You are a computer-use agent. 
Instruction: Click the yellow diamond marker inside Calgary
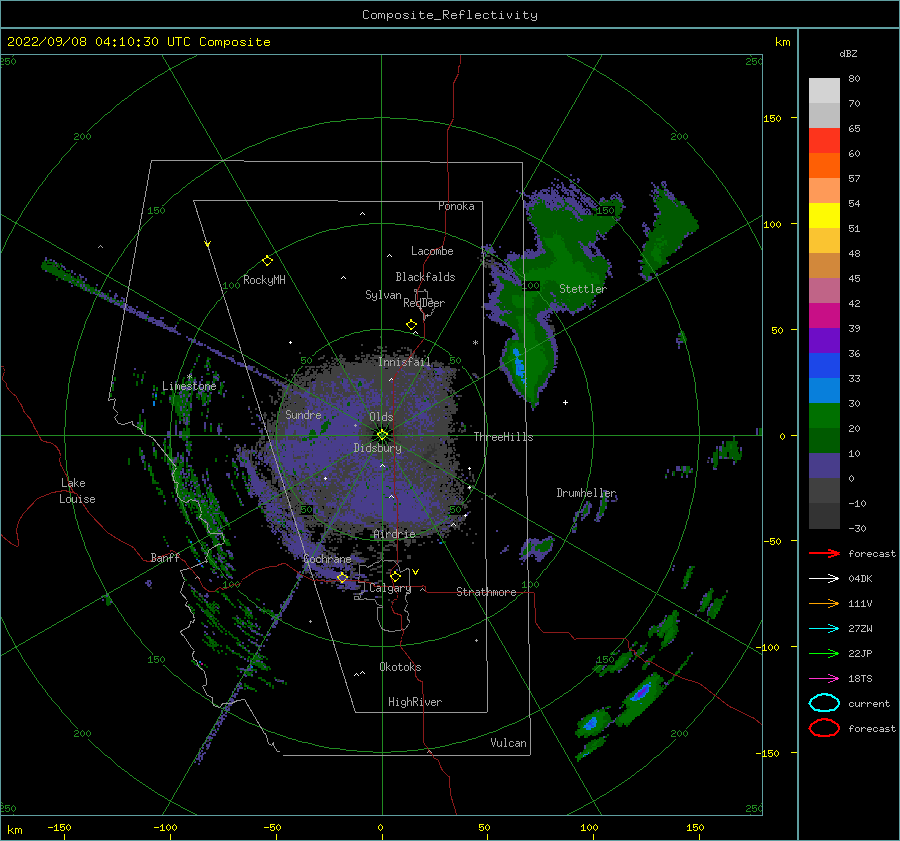tap(395, 576)
